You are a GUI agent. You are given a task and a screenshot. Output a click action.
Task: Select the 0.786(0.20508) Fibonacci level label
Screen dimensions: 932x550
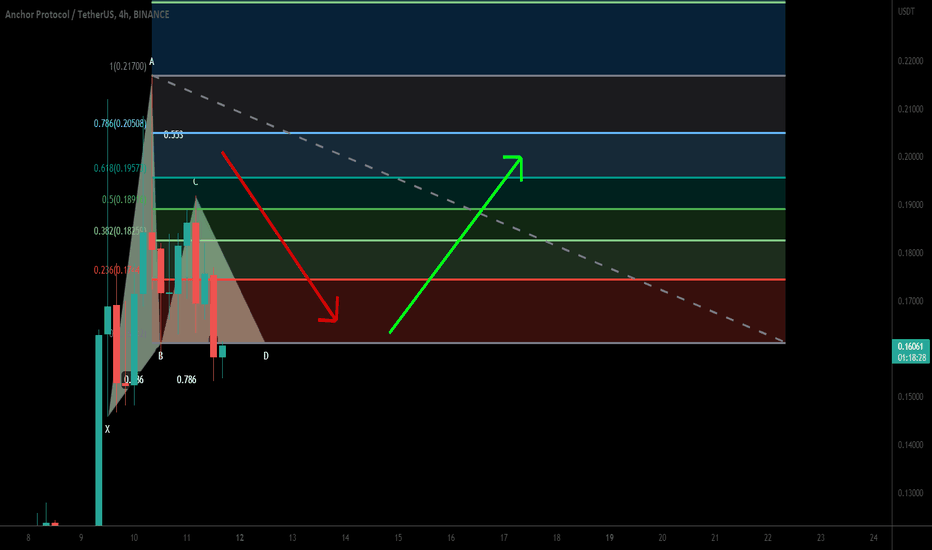[119, 123]
